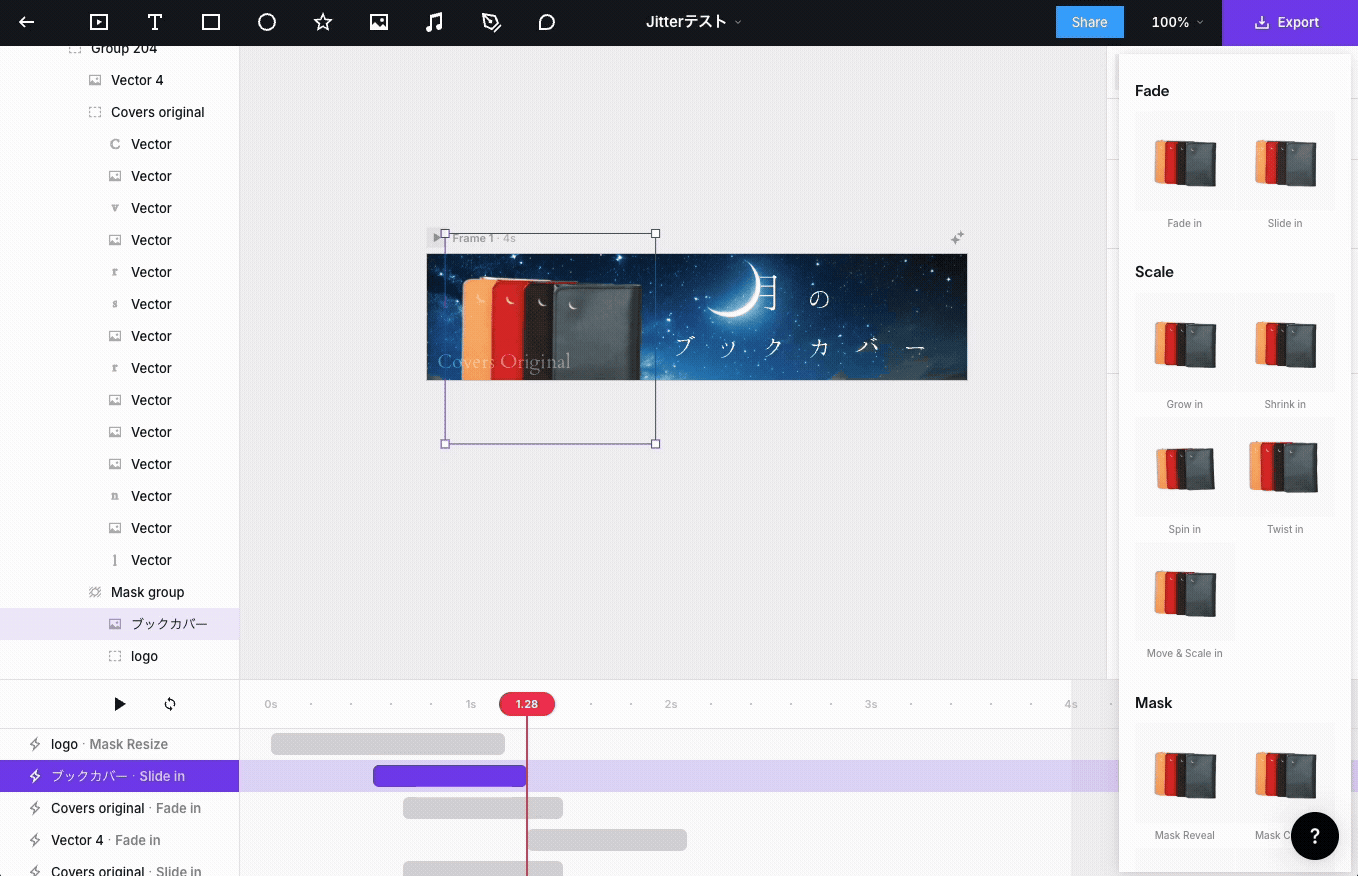Select the Mask group layer
This screenshot has height=876, width=1358.
147,592
